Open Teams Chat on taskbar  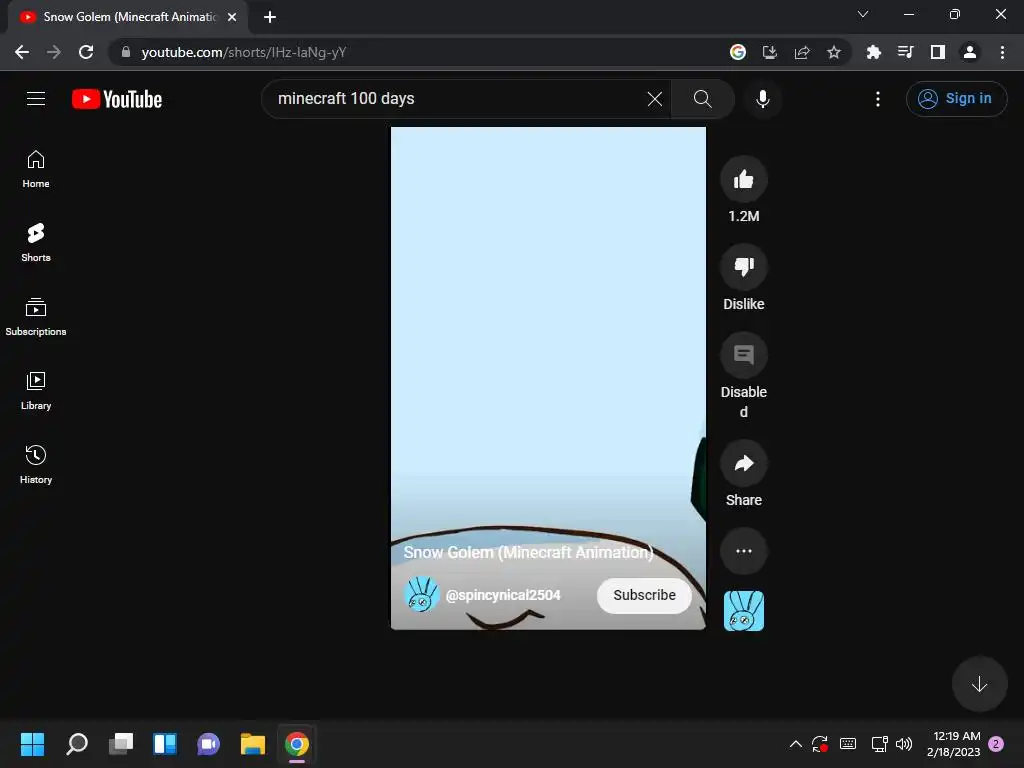(x=209, y=744)
